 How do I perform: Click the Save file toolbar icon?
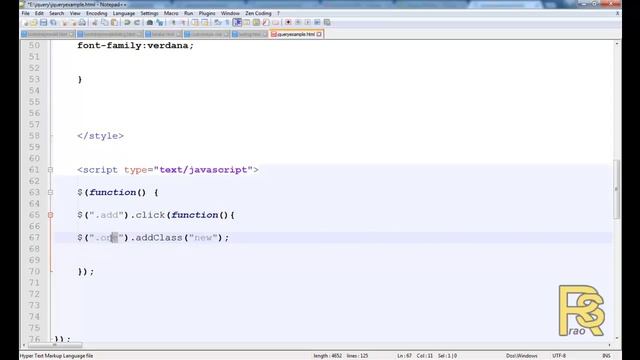click(x=44, y=22)
